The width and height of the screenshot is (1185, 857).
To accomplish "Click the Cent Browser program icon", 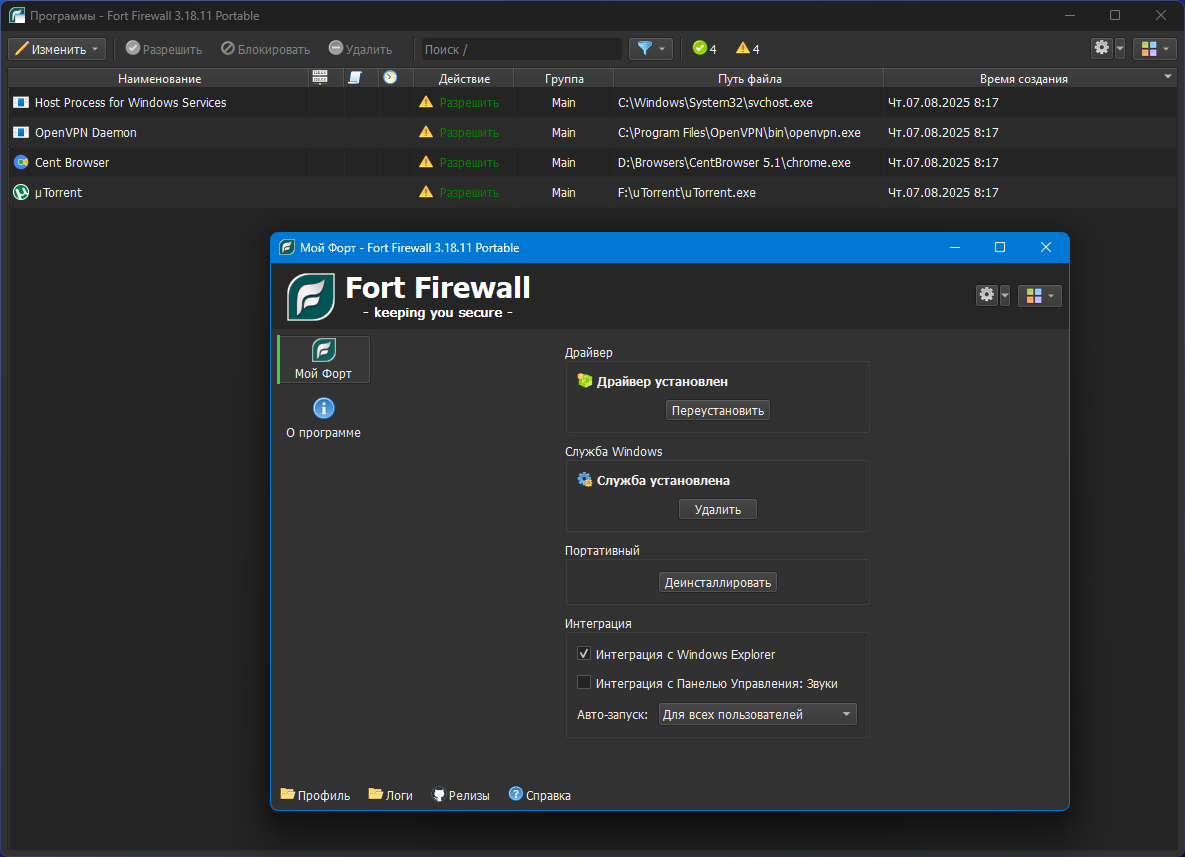I will (21, 162).
